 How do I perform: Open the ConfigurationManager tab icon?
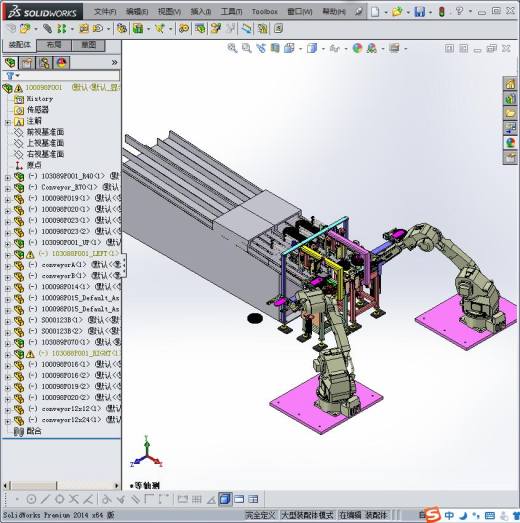[44, 63]
